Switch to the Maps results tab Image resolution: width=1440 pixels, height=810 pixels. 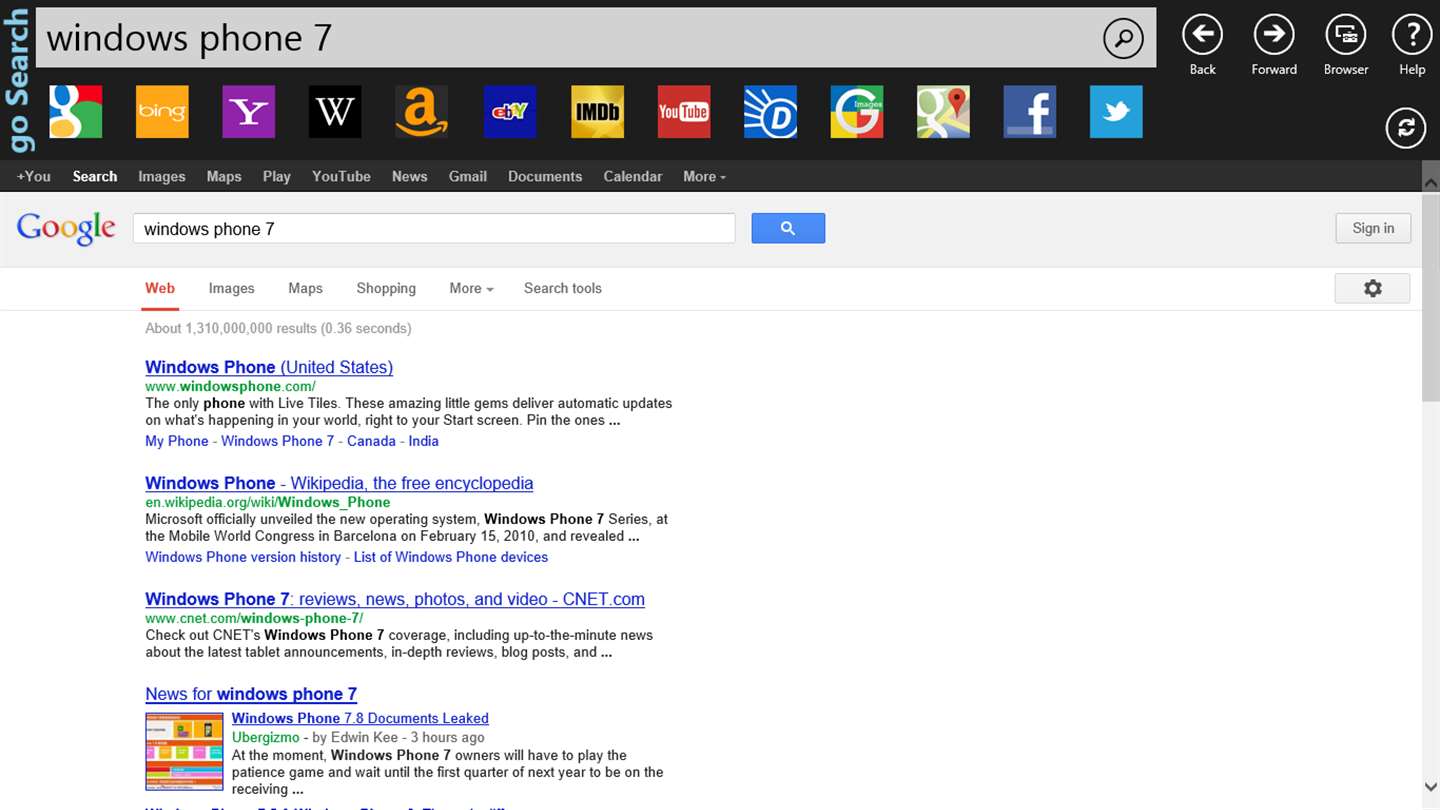[x=305, y=288]
